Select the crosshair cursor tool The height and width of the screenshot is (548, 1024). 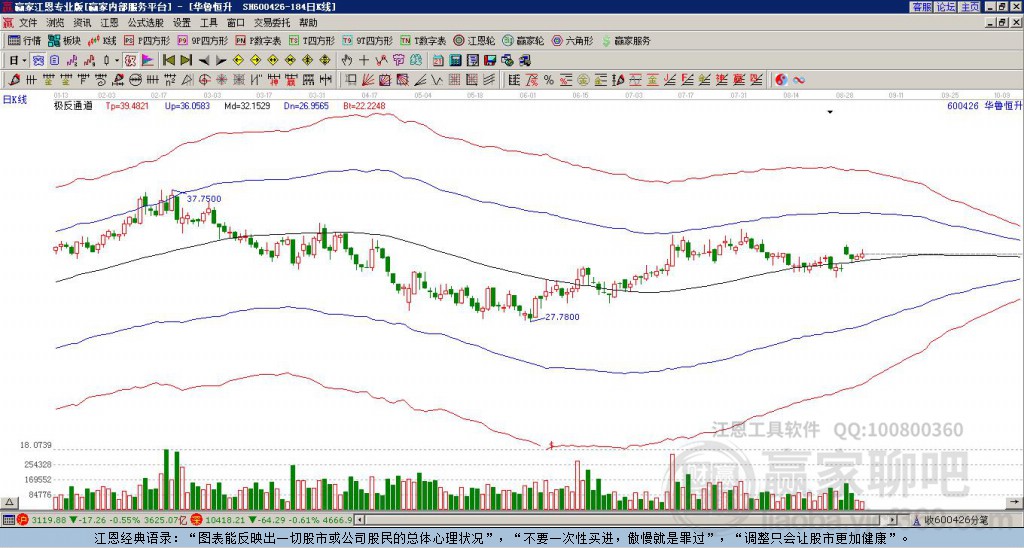point(364,61)
